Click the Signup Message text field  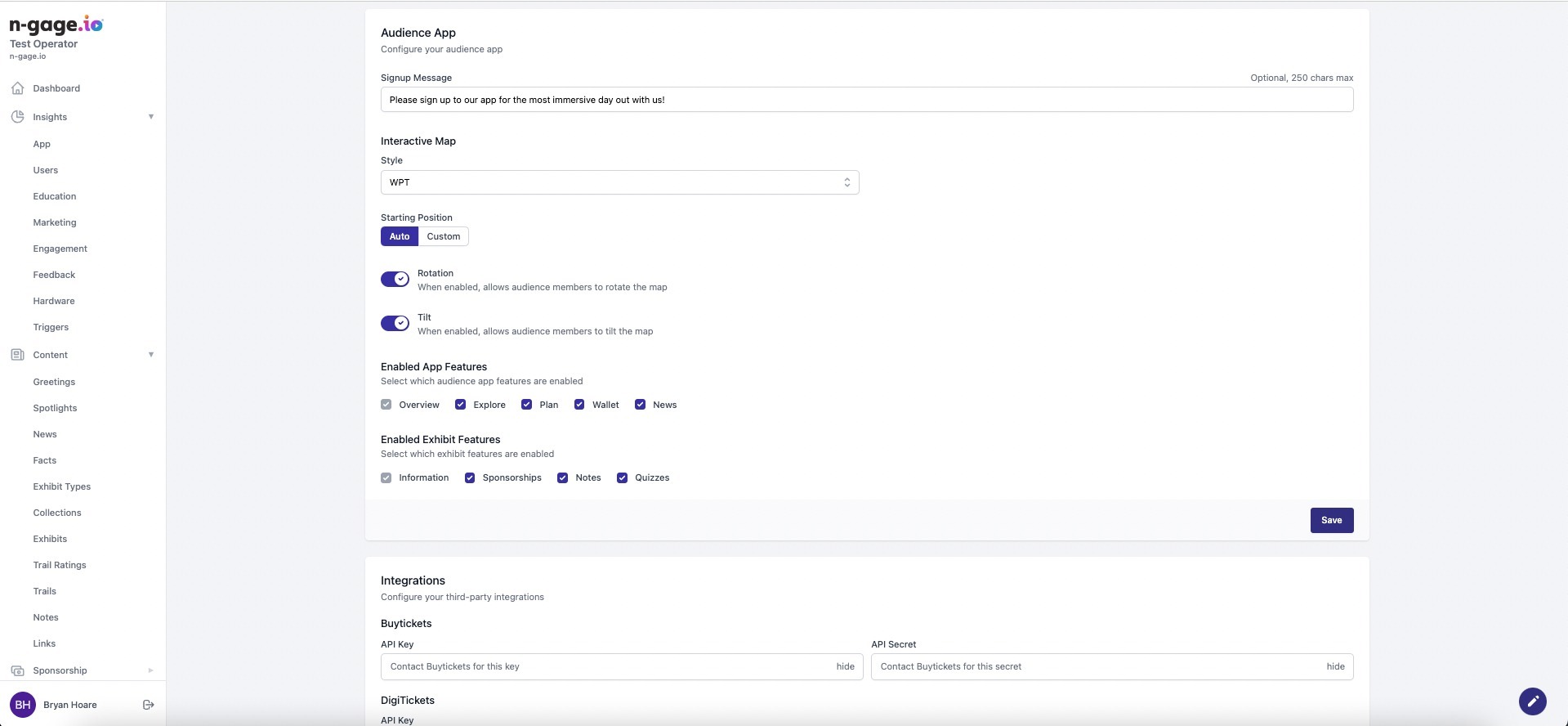point(866,100)
